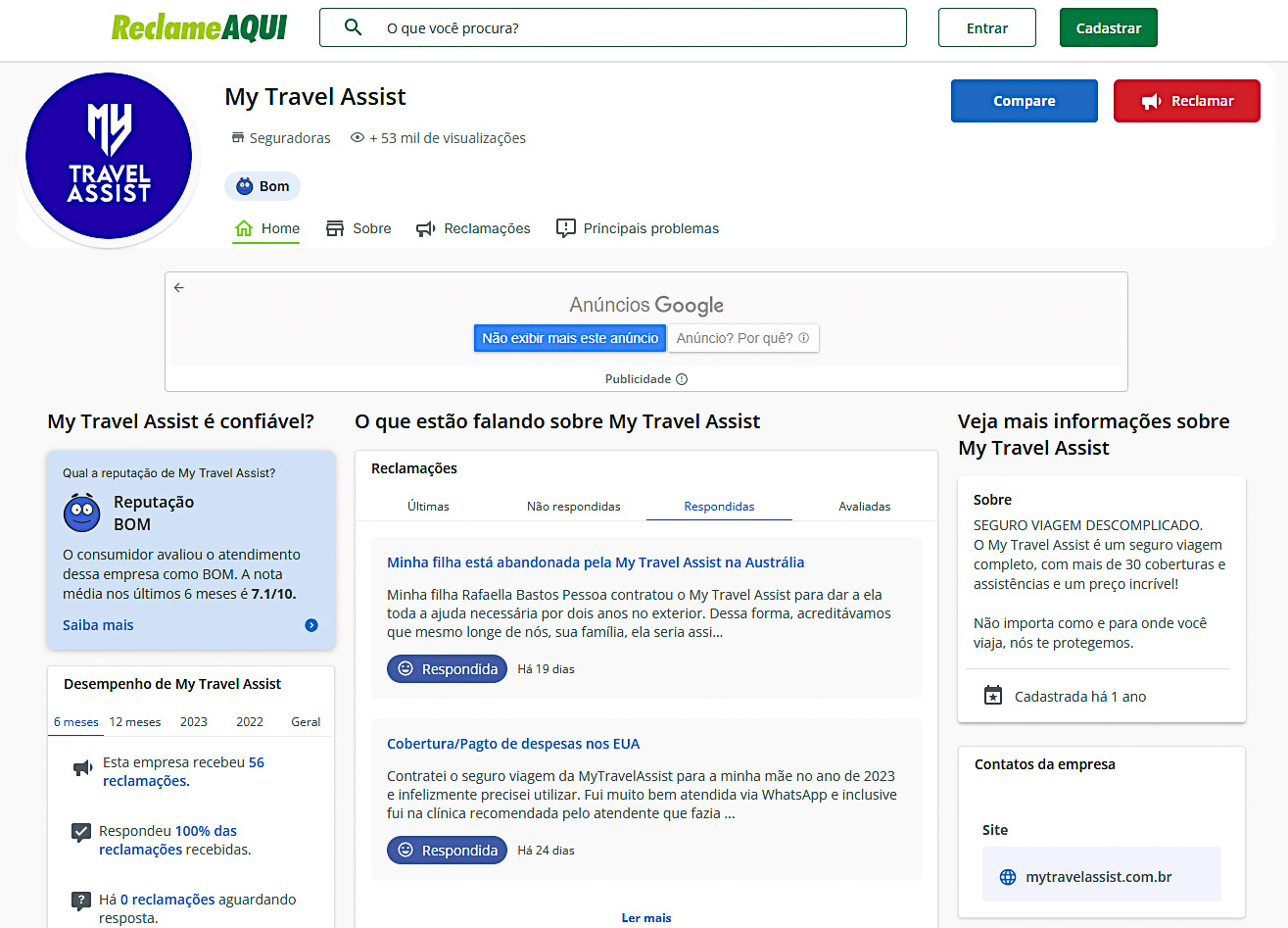Open the Reclamações navigation tab
Screen dimensions: 1288x928
[x=473, y=228]
